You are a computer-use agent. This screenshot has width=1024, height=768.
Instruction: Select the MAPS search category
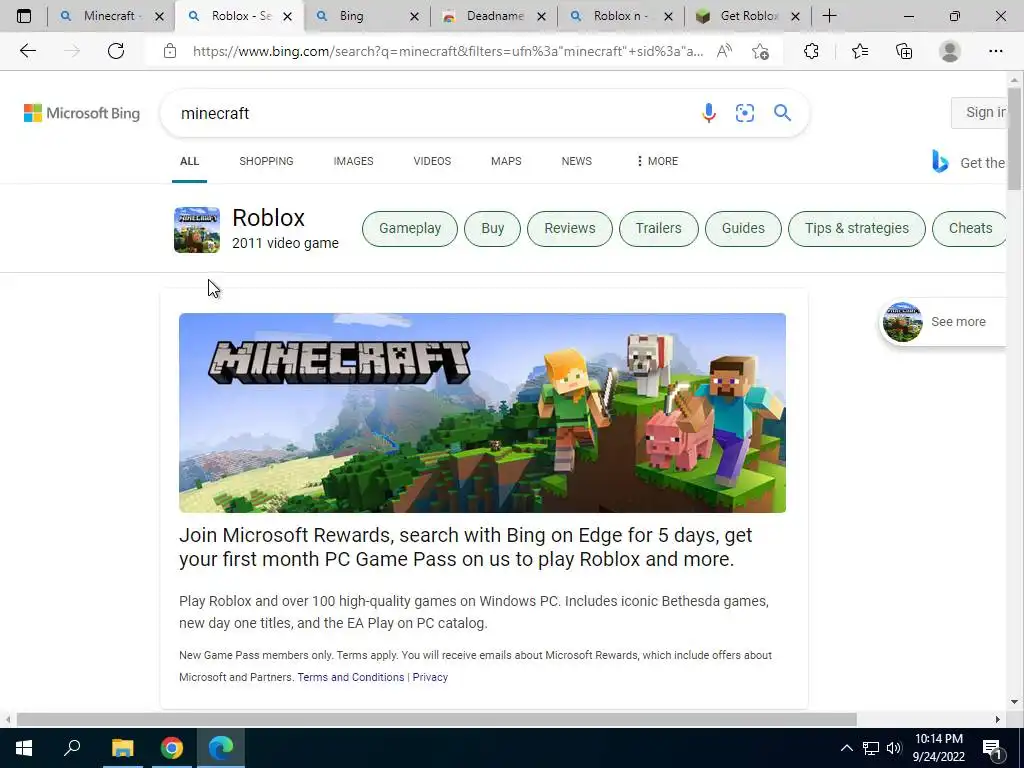[506, 161]
